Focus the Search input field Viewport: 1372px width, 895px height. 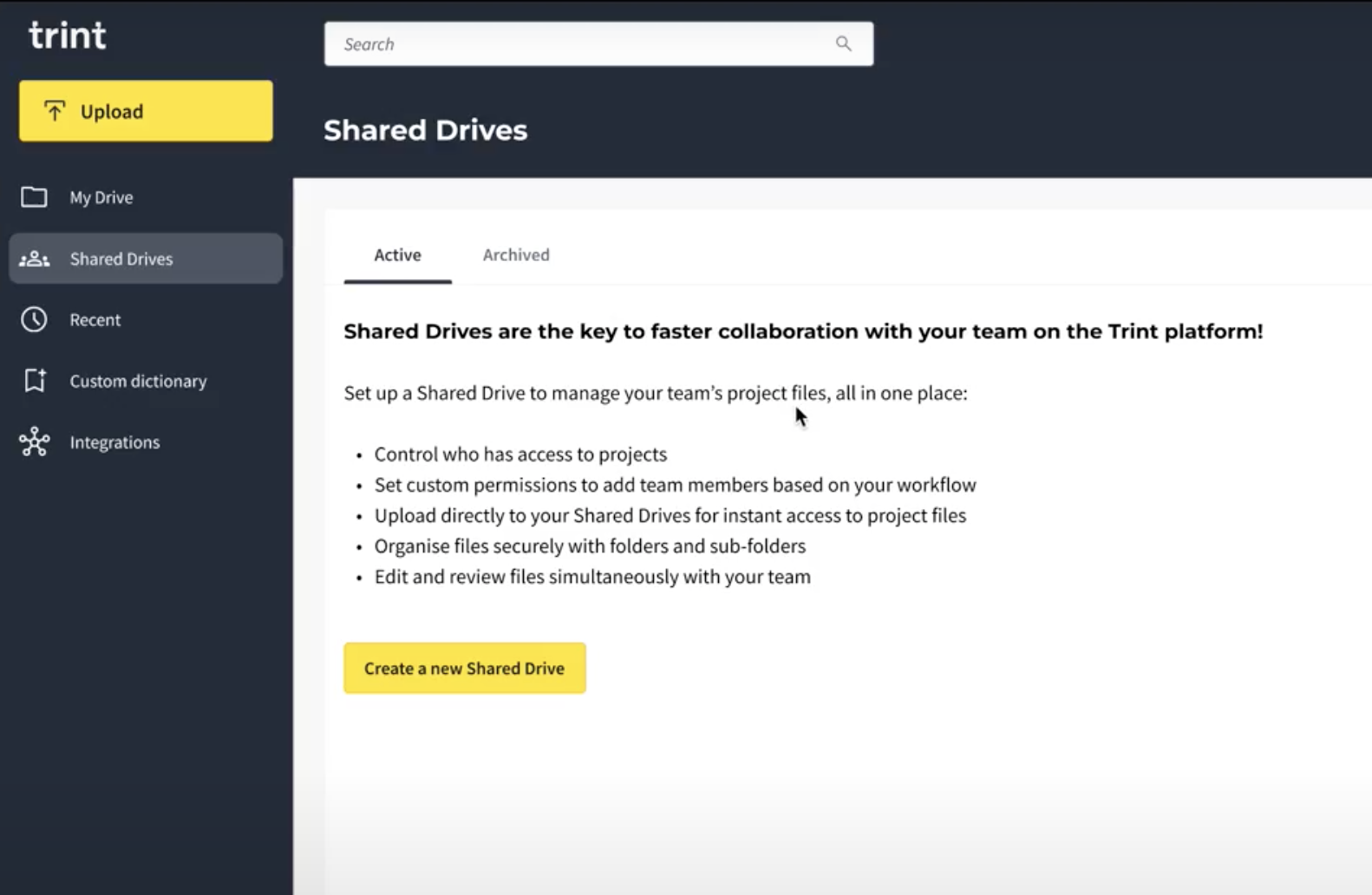598,43
